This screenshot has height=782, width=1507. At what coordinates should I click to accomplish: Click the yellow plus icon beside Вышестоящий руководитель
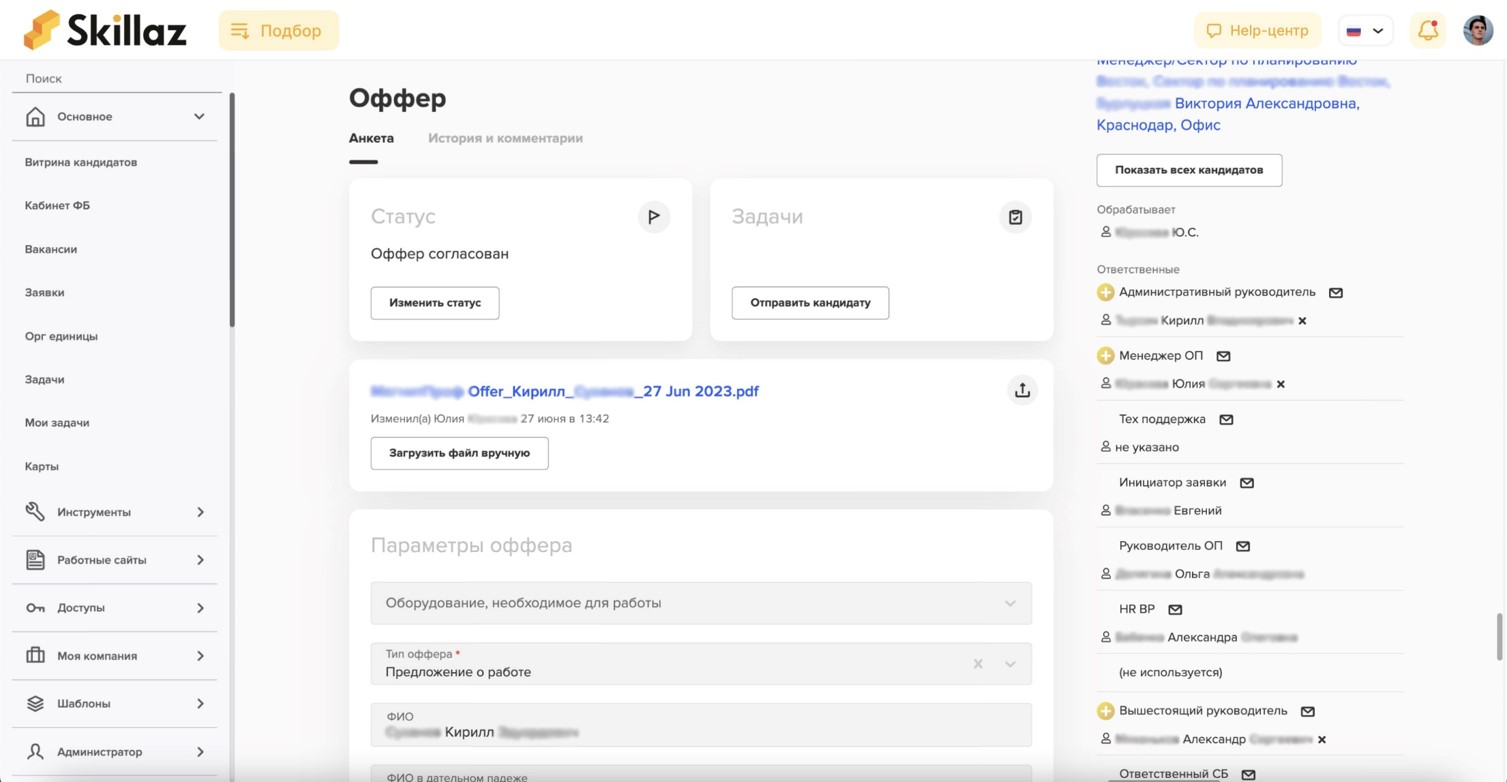[1106, 710]
